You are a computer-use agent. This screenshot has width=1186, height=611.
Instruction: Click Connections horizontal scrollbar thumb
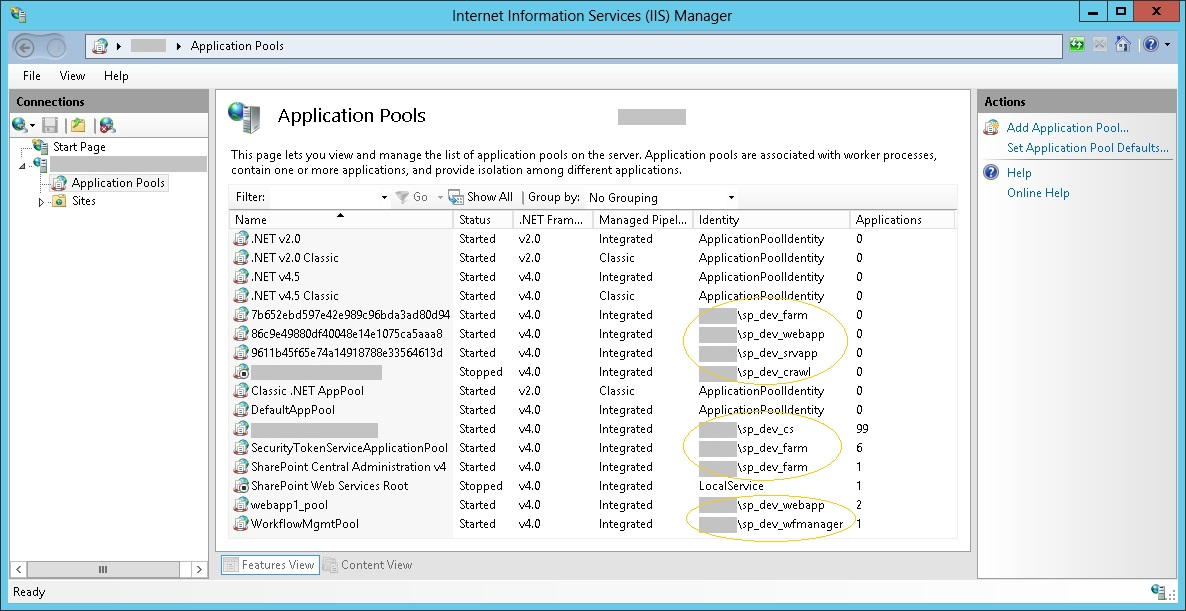(x=103, y=569)
